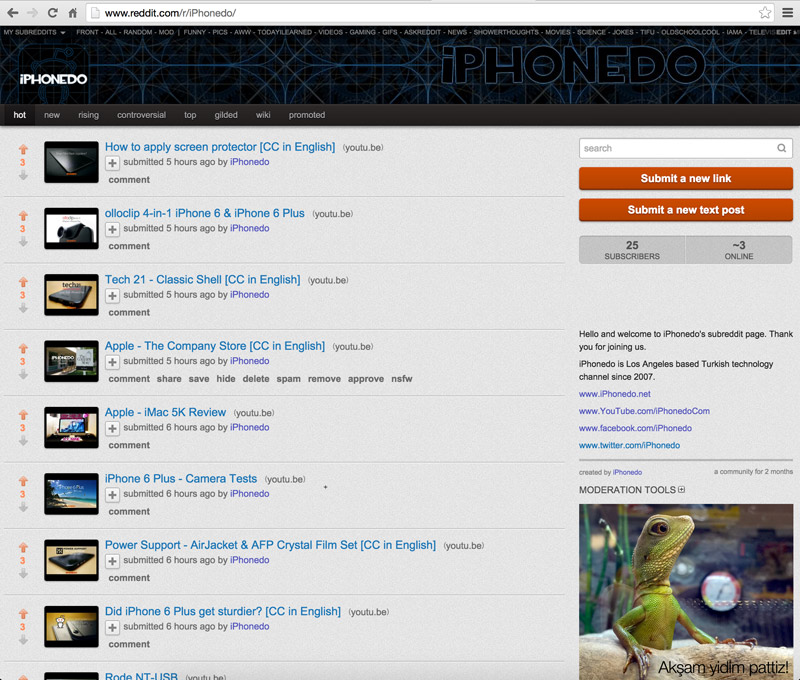
Task: Downvote 'Apple - iMac 5K Review' post
Action: (x=23, y=441)
